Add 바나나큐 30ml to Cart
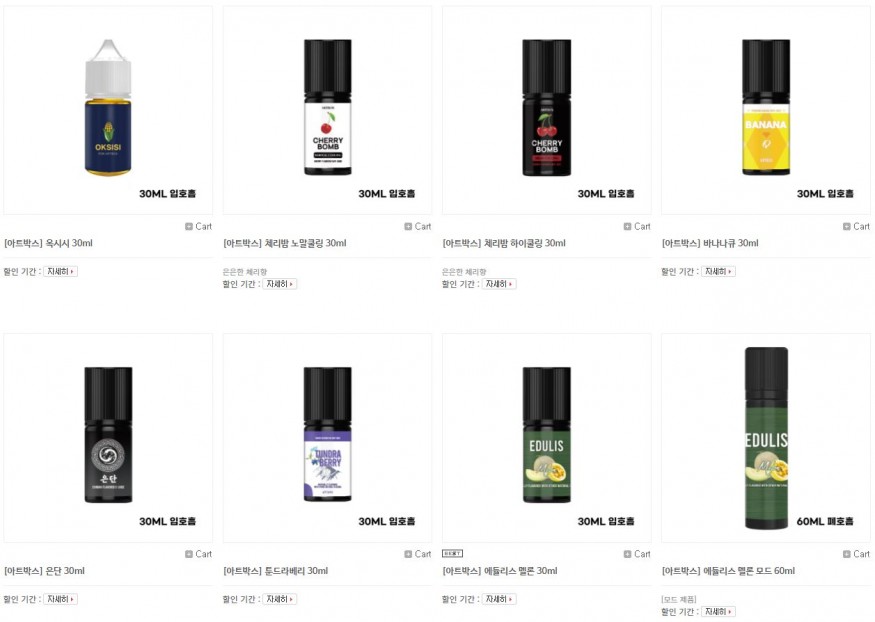The height and width of the screenshot is (622, 875). 857,226
